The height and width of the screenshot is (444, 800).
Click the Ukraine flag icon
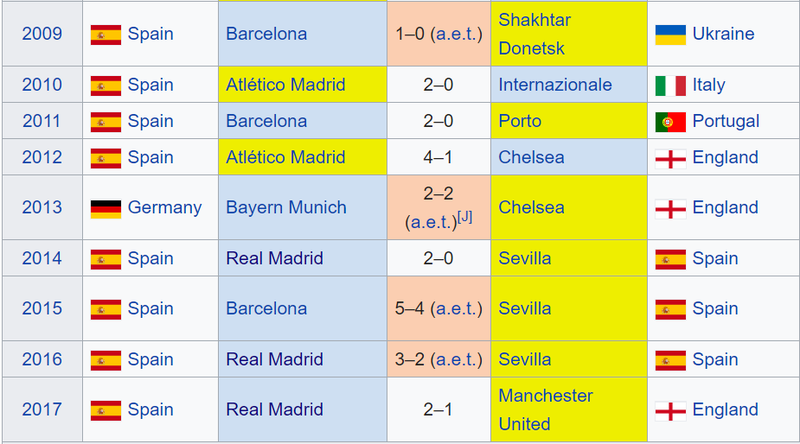tap(670, 35)
